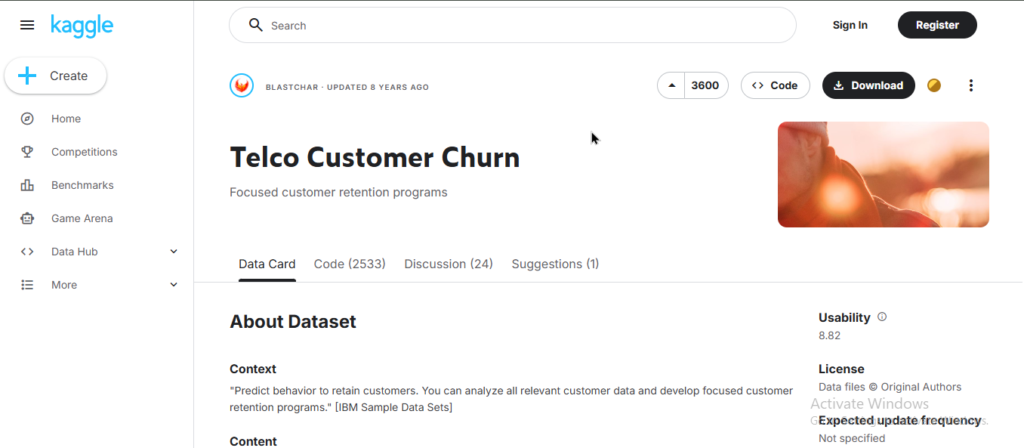
Task: Click the Benchmarks chart icon
Action: [x=27, y=185]
